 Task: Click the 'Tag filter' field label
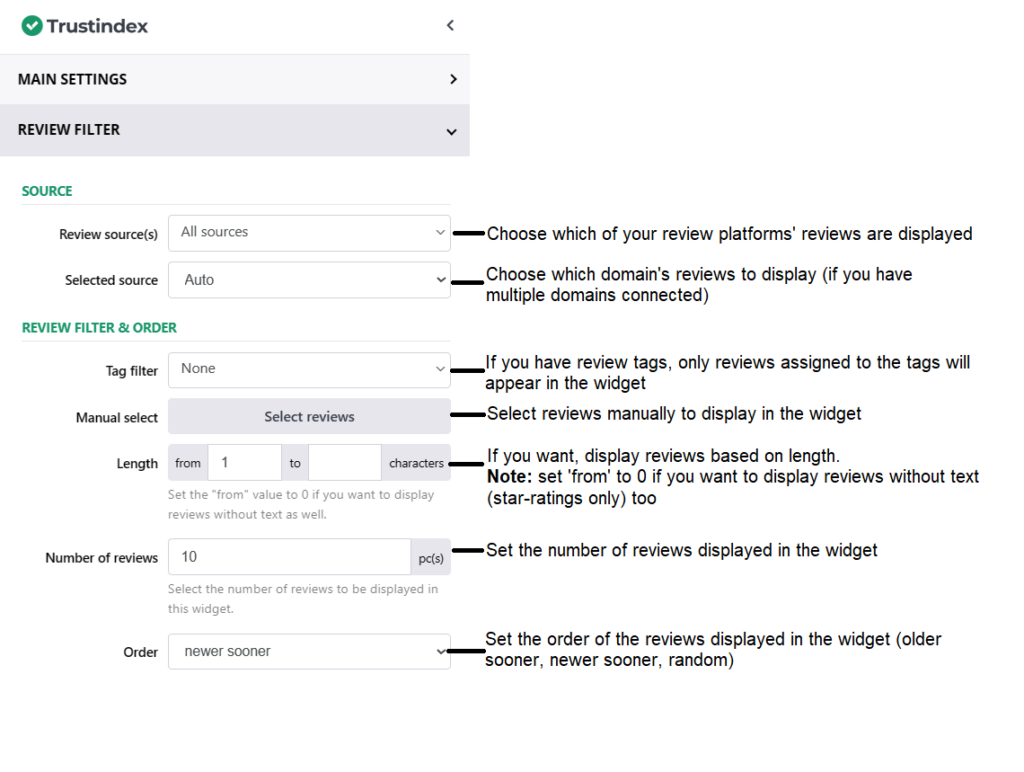pyautogui.click(x=131, y=371)
